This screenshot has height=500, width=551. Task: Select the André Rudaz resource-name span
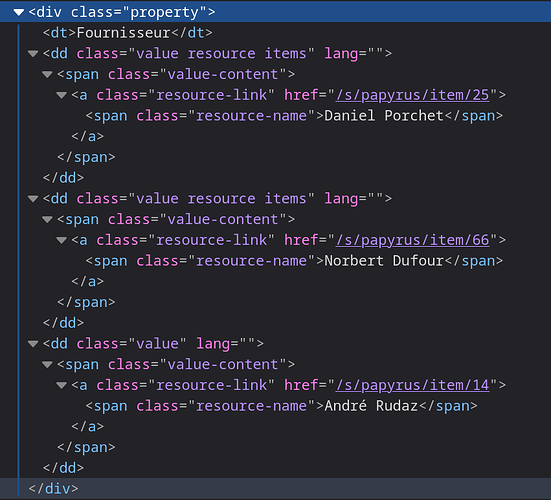click(281, 406)
